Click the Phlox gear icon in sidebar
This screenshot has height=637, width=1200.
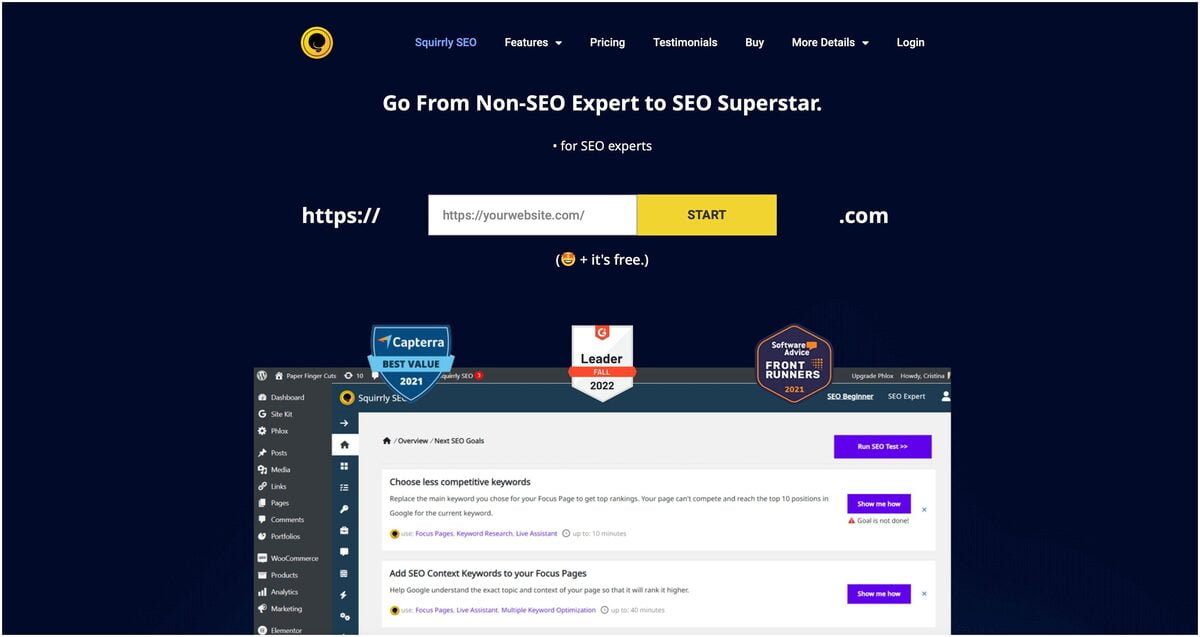[262, 431]
